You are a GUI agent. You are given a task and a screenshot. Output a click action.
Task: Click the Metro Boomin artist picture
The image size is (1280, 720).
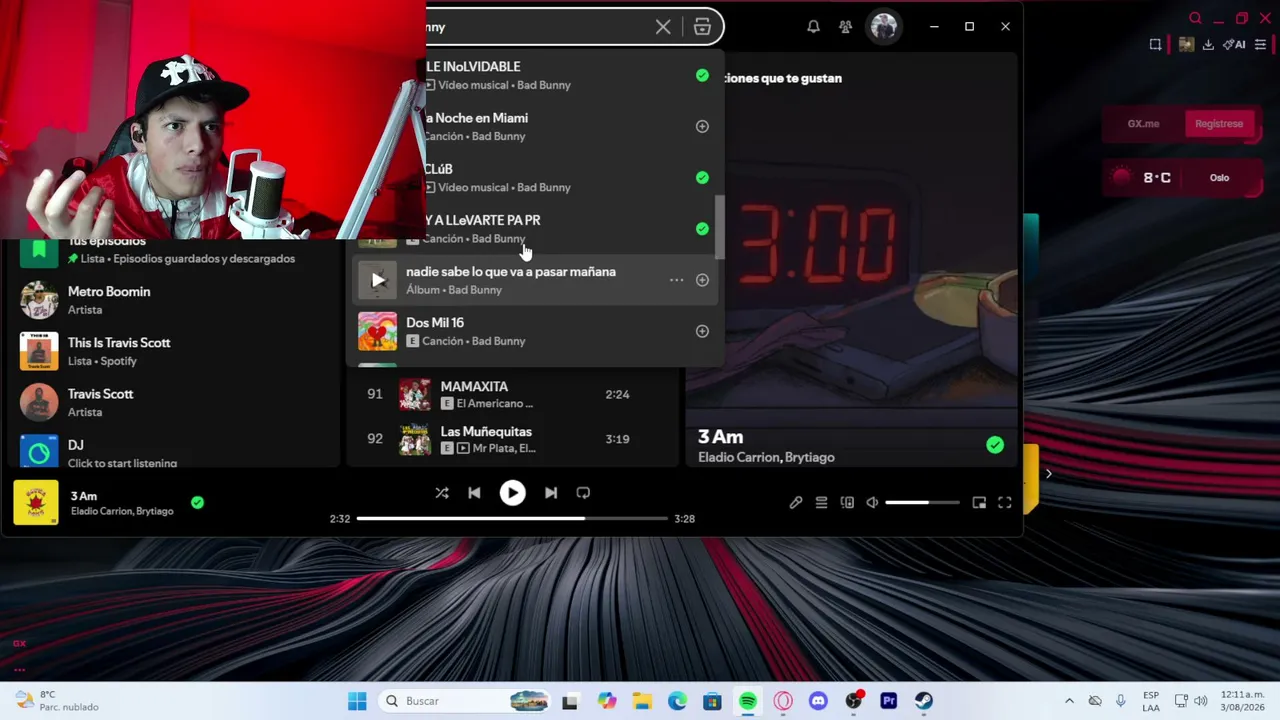tap(39, 300)
